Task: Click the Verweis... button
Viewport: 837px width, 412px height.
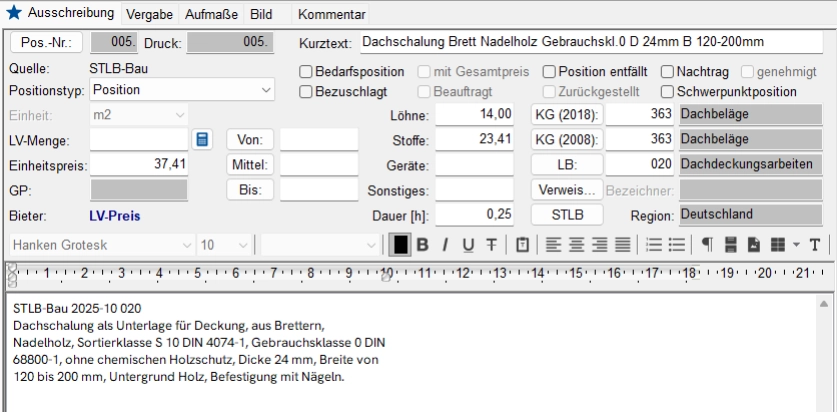Action: 567,190
